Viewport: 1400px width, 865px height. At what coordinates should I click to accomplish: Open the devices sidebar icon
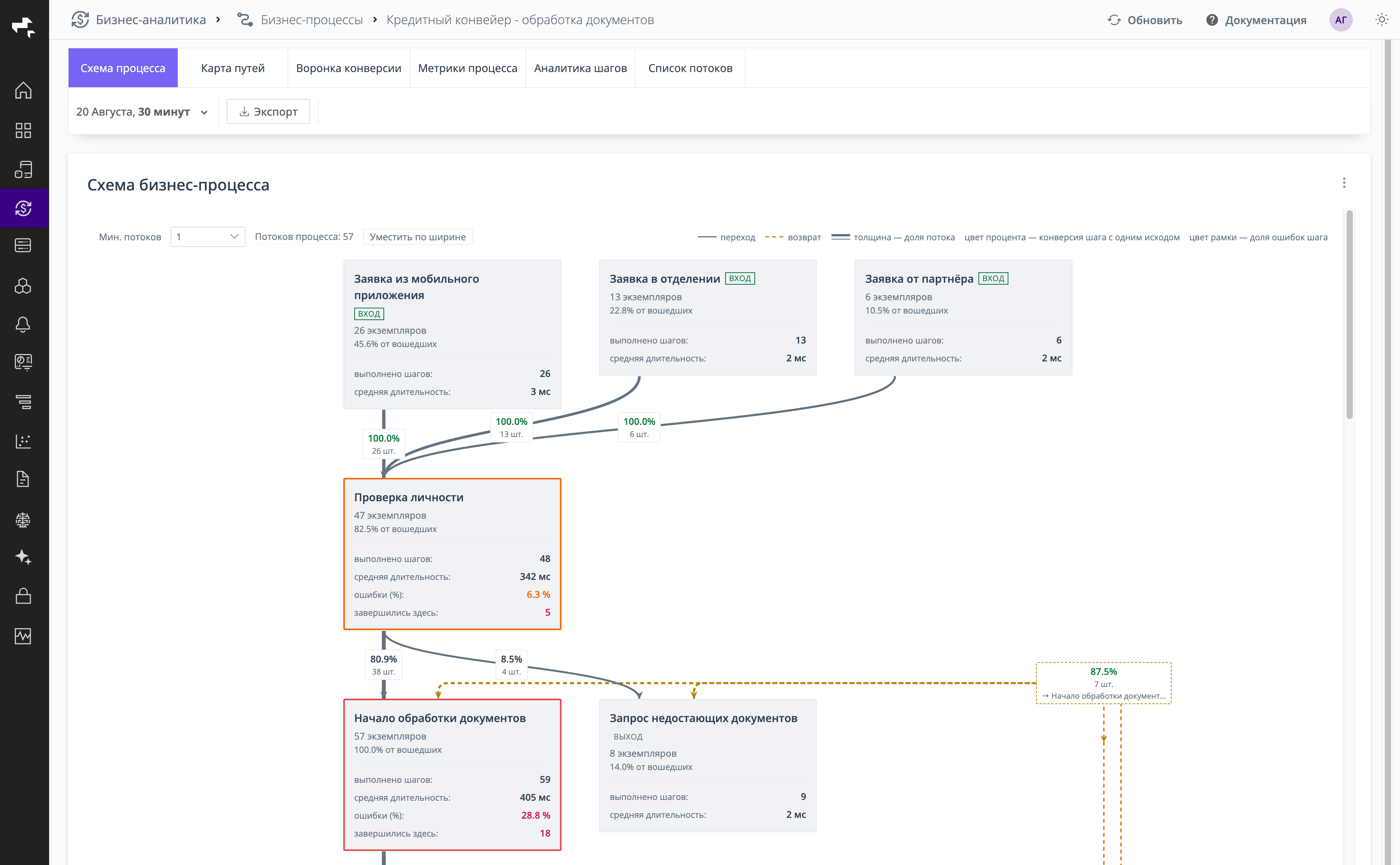23,169
